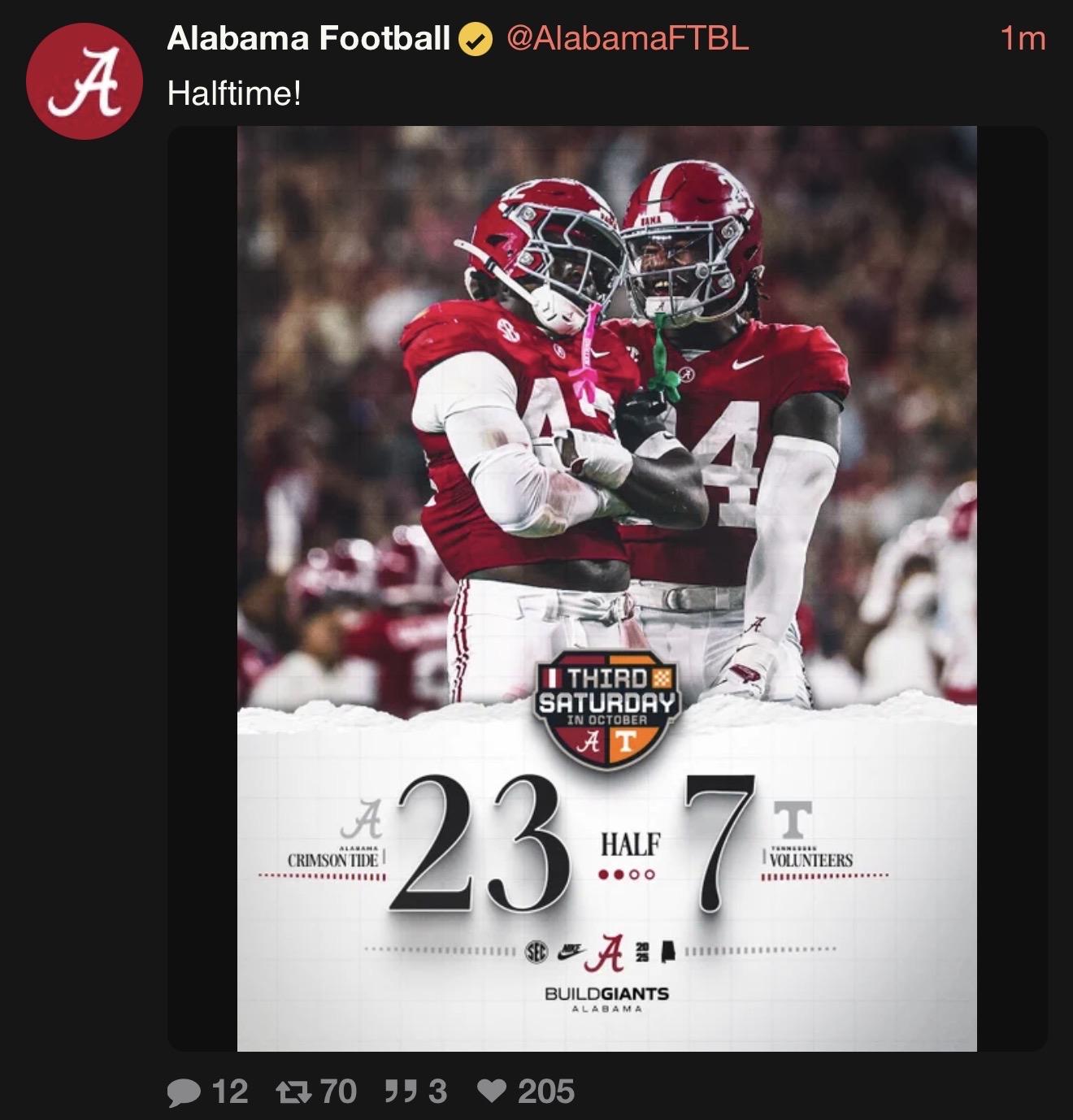Open the Alabama Football profile name
1073x1120 pixels.
point(308,38)
